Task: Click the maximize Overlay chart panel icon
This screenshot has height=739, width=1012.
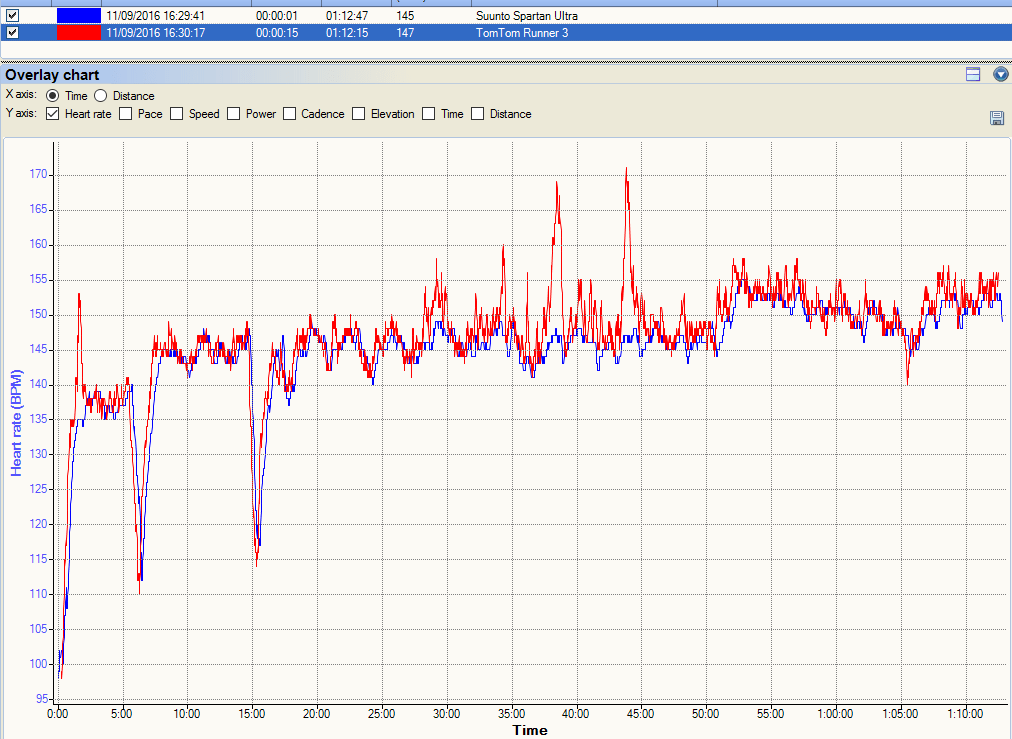Action: click(x=972, y=75)
